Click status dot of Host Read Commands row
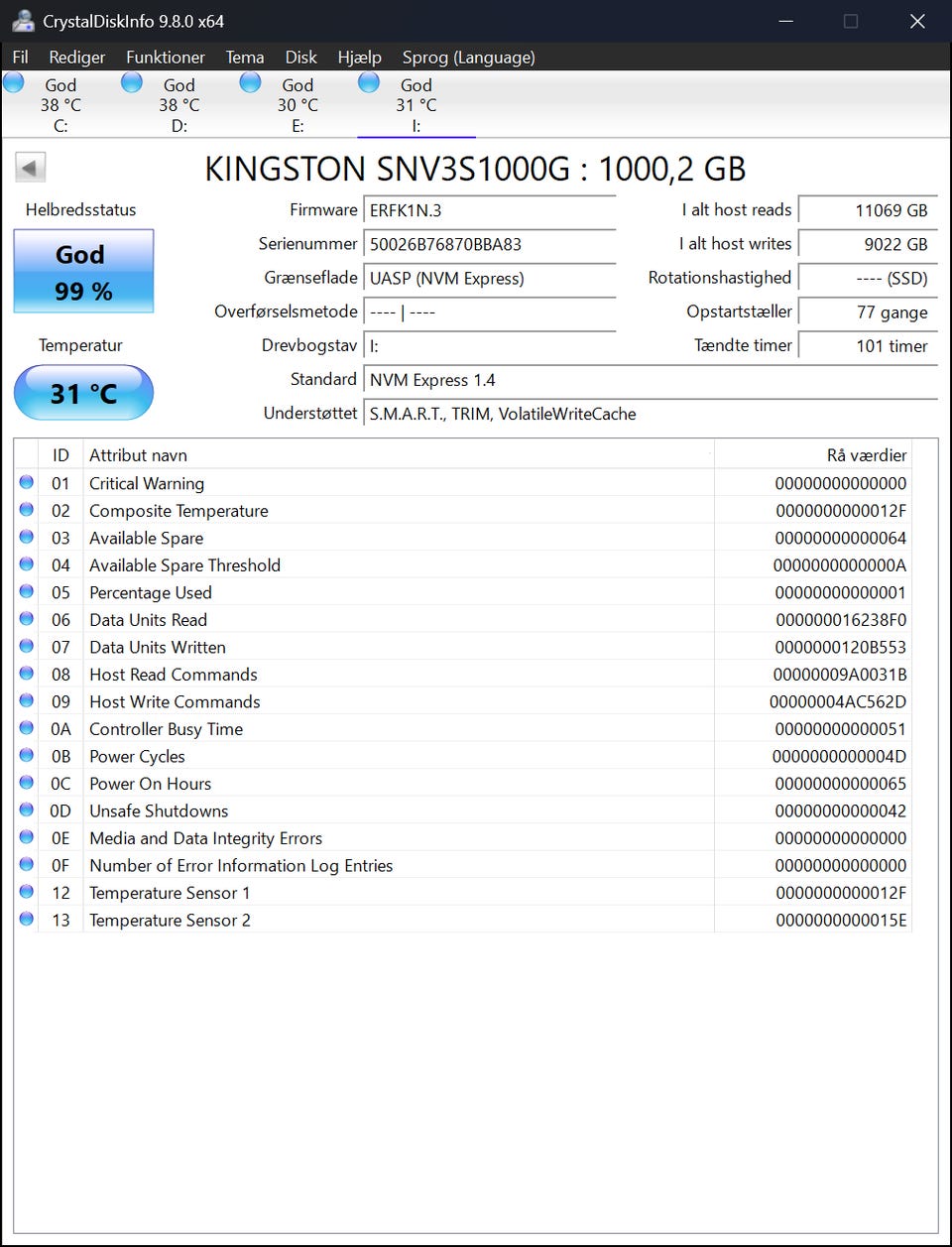 [x=27, y=674]
